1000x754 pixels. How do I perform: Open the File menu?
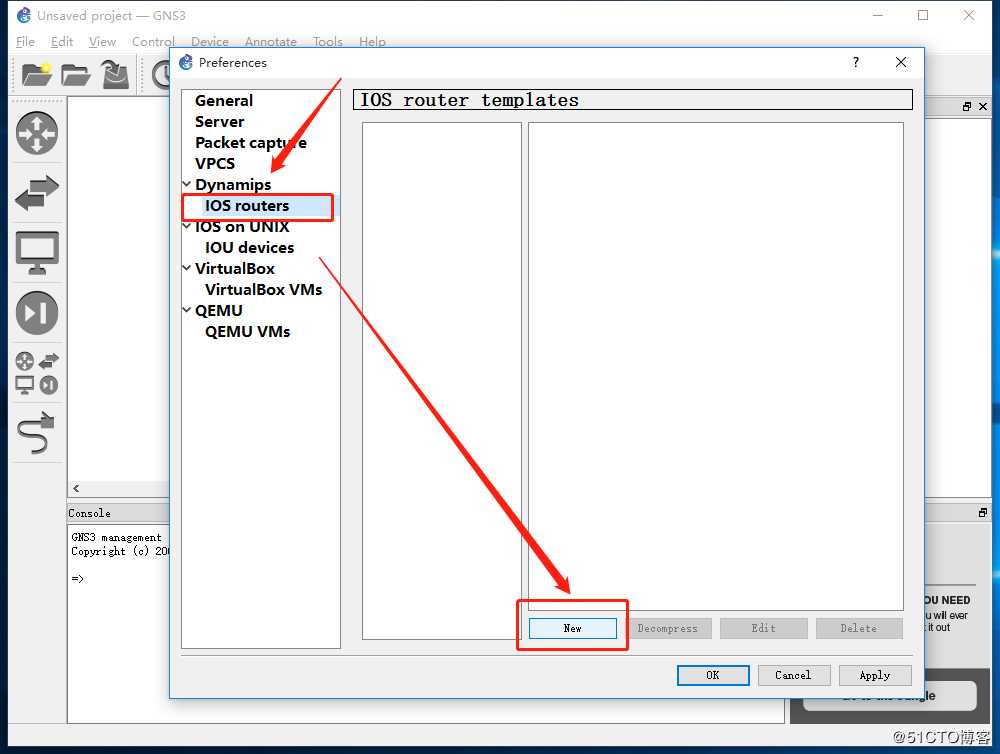click(x=26, y=41)
